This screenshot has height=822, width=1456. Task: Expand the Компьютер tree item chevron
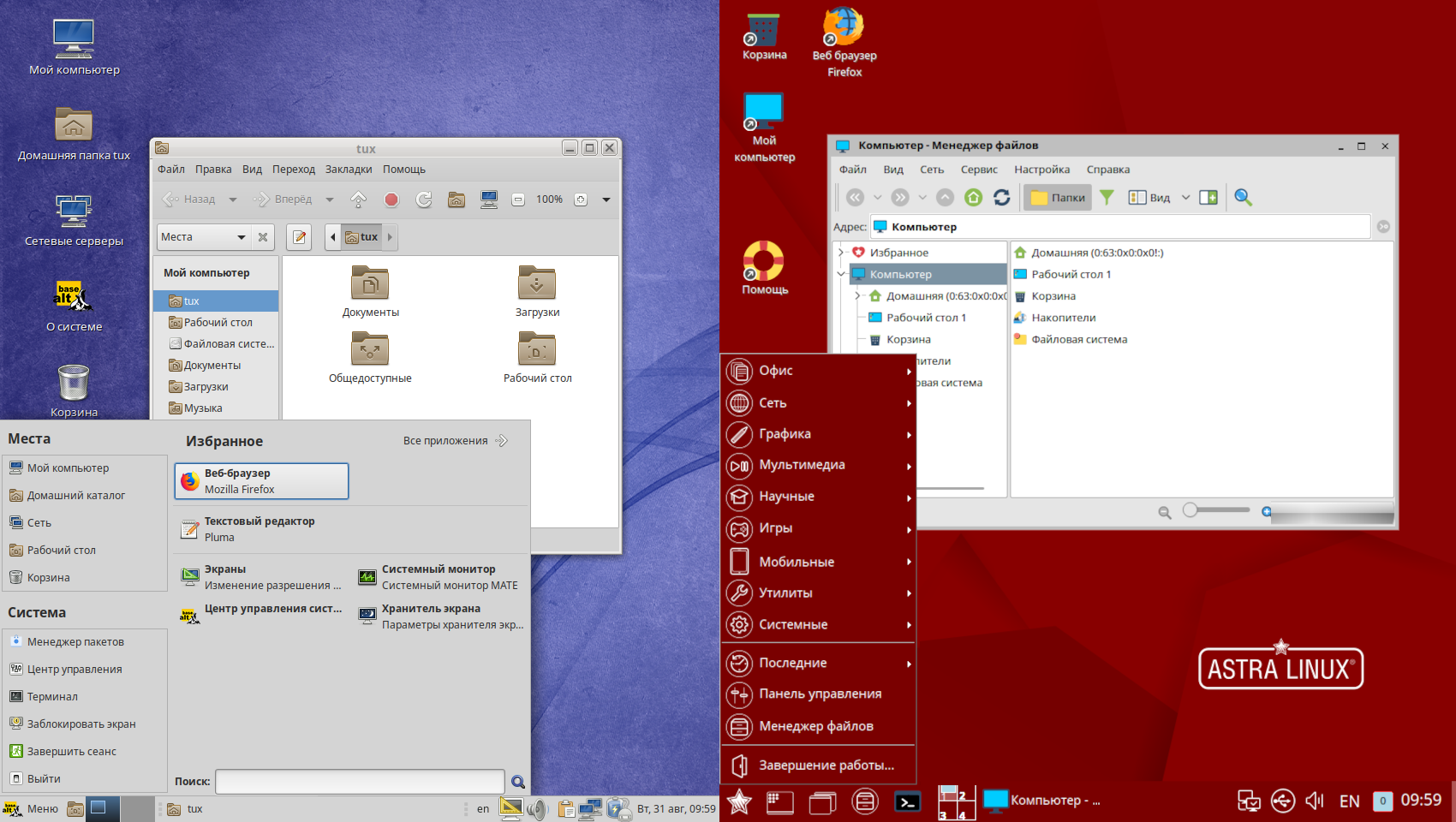(x=840, y=274)
